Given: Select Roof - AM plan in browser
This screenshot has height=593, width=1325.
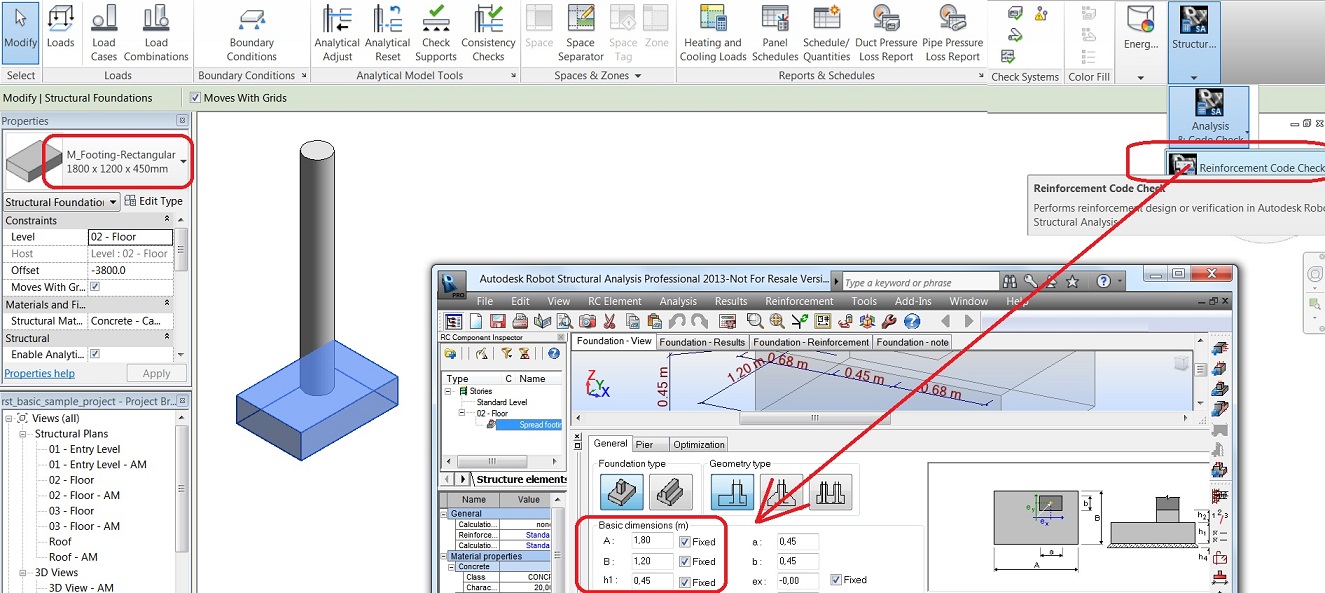Looking at the screenshot, I should [74, 557].
